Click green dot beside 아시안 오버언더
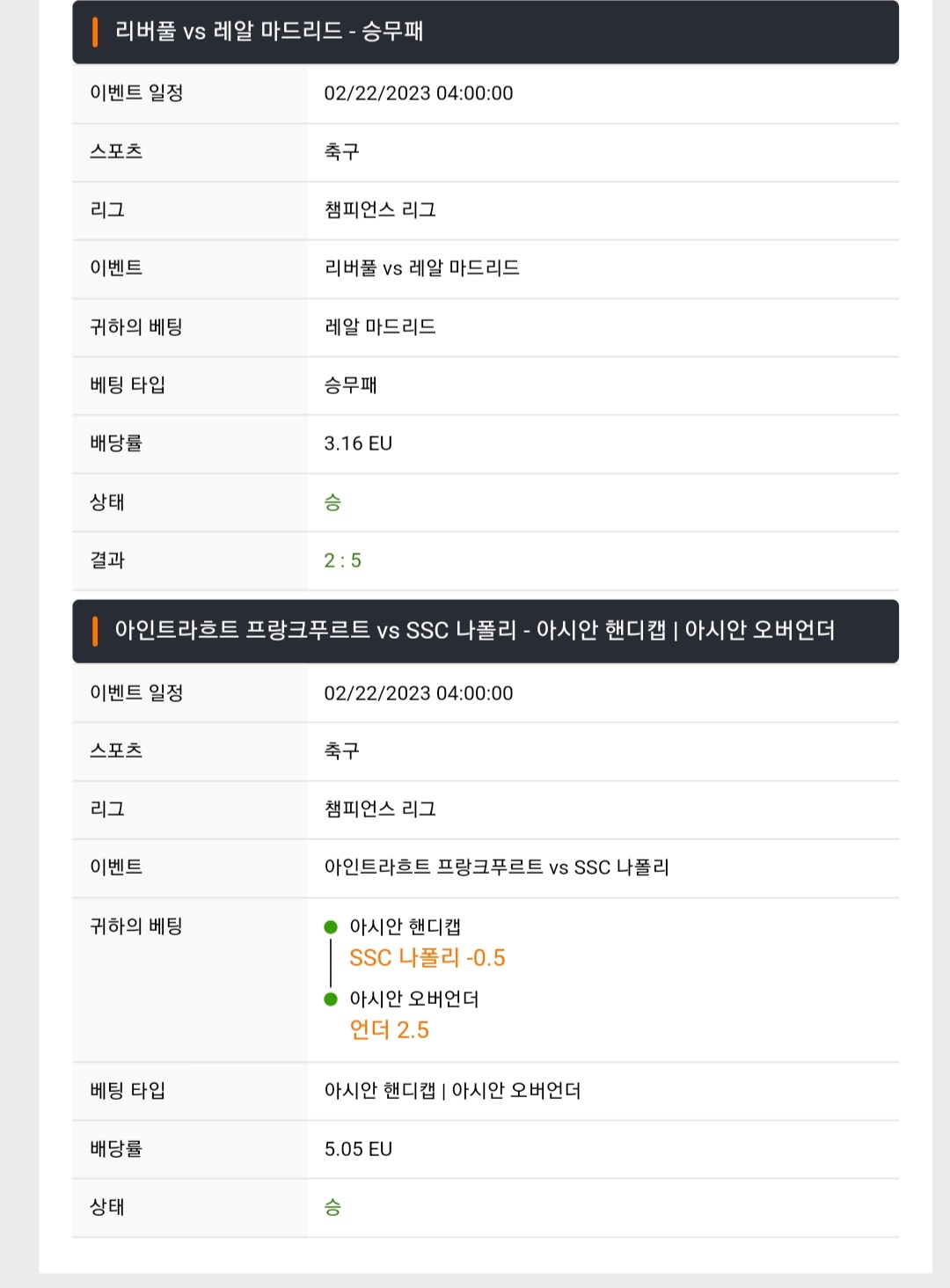Viewport: 950px width, 1288px height. tap(331, 999)
